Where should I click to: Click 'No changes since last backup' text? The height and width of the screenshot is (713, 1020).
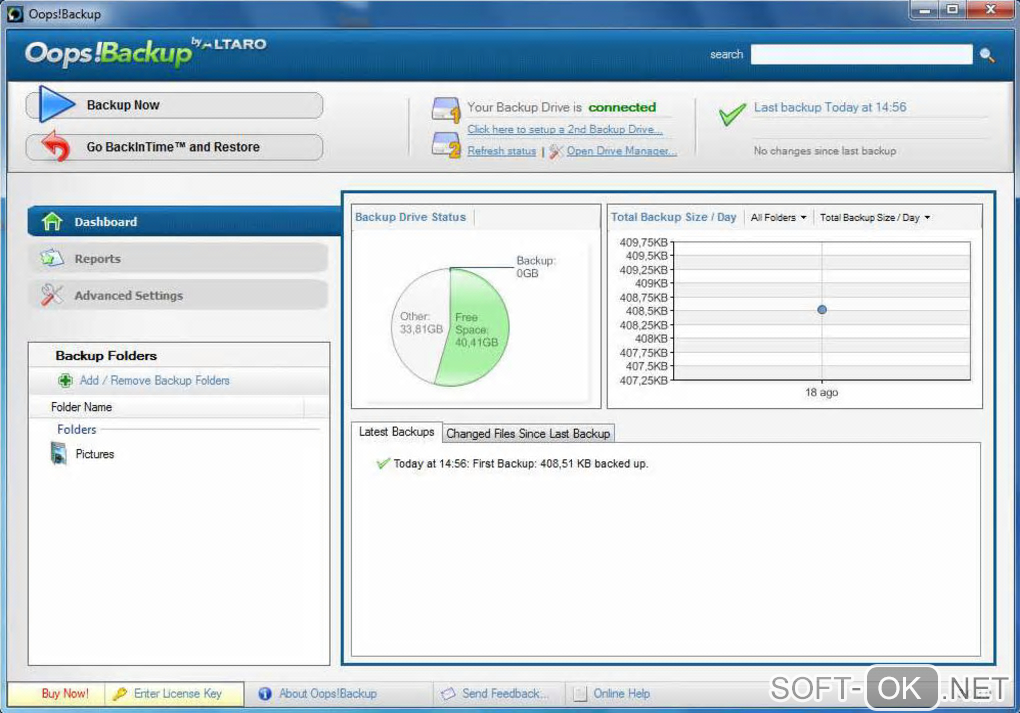click(825, 151)
